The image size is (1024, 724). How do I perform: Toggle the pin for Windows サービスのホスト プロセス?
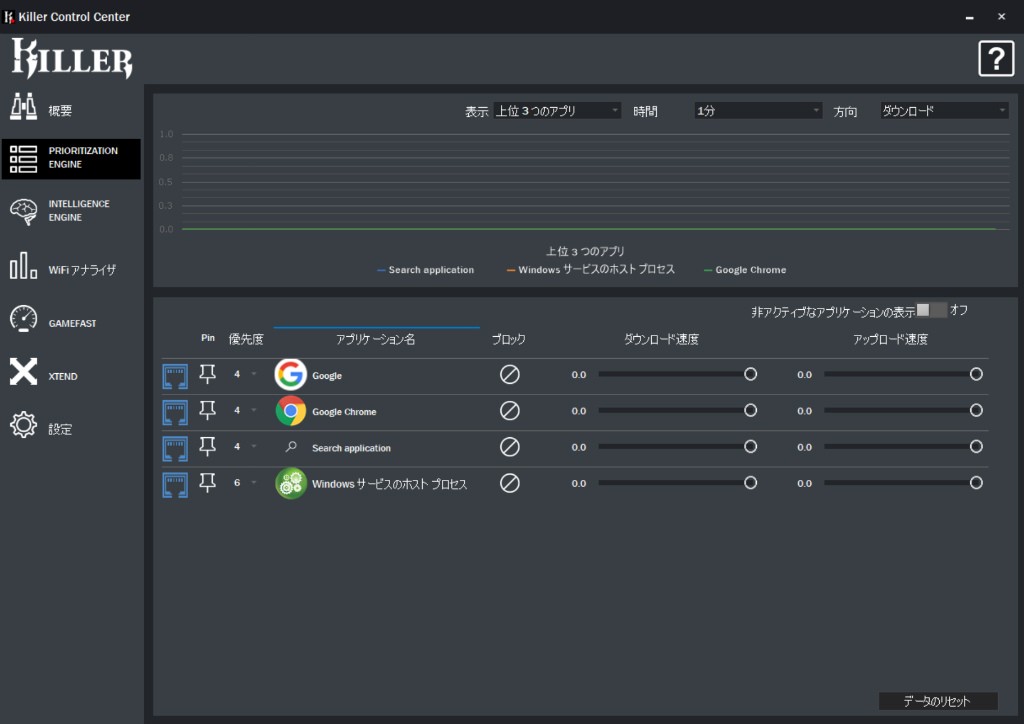click(x=208, y=483)
